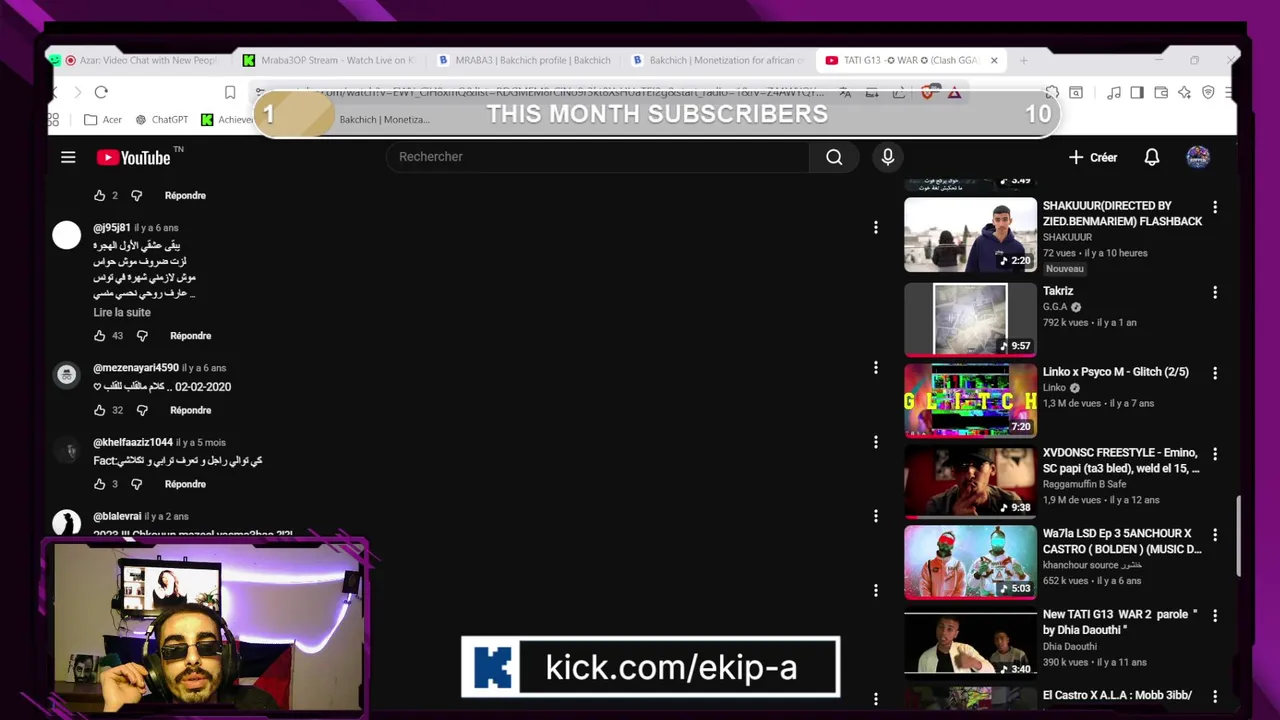Open @mezenayari4590 profile avatar

[67, 375]
